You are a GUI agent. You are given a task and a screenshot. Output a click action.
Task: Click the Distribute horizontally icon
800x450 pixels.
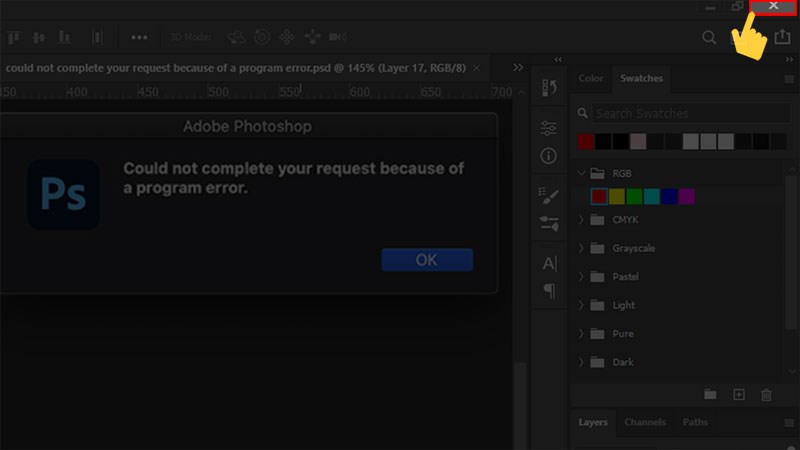tap(97, 37)
